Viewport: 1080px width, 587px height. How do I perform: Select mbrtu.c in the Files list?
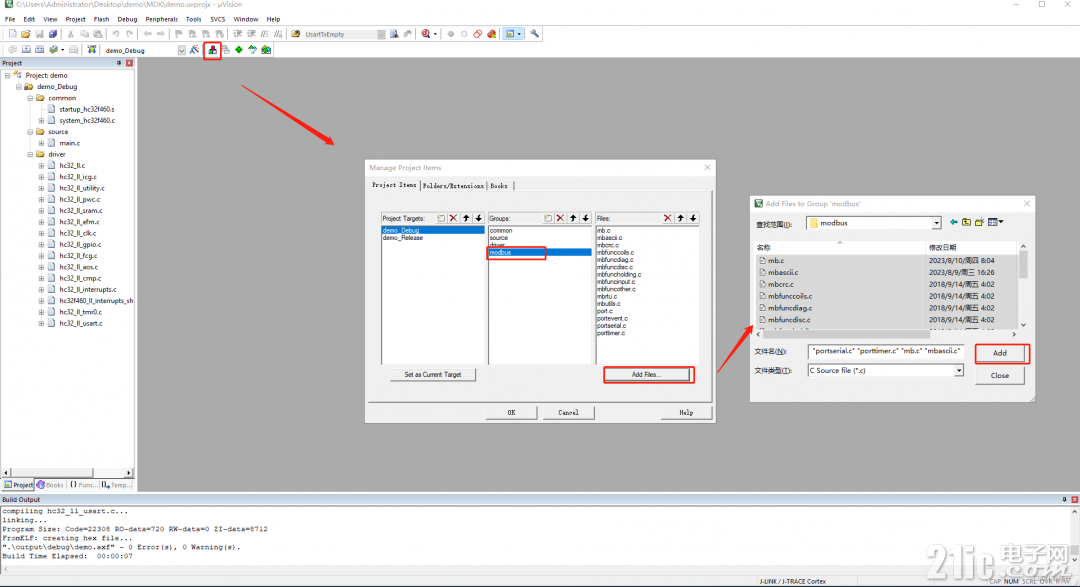click(607, 296)
